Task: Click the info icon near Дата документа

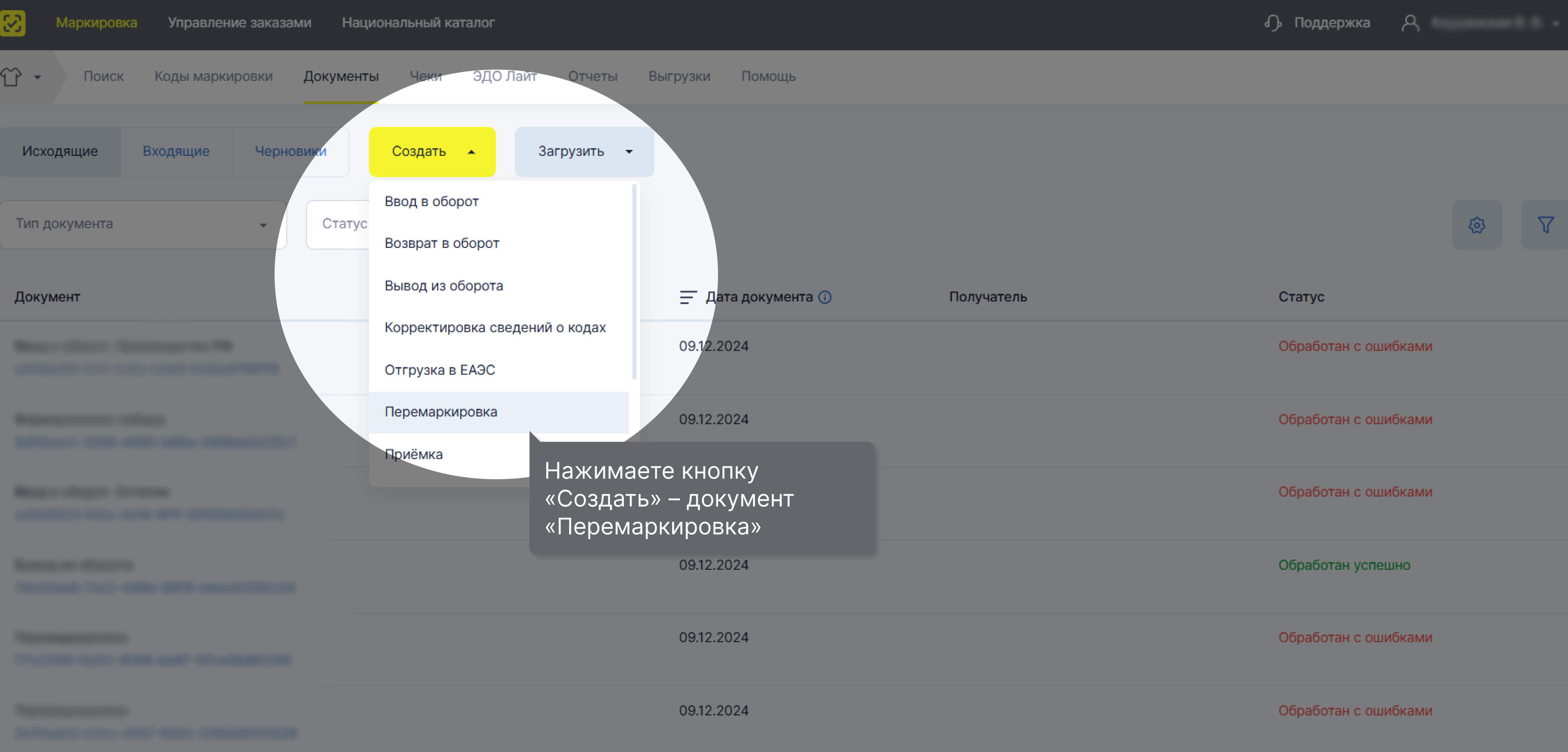Action: tap(825, 297)
